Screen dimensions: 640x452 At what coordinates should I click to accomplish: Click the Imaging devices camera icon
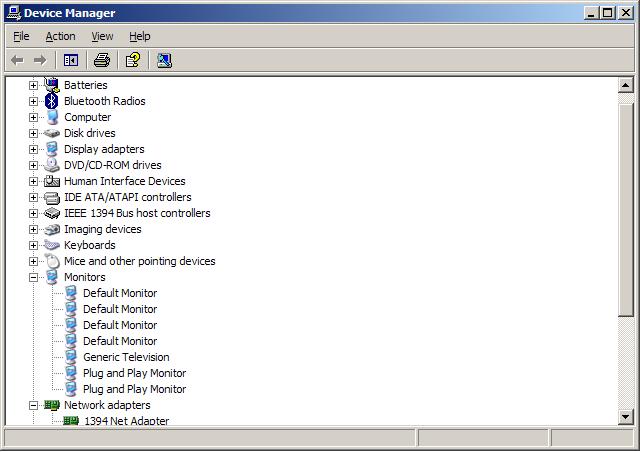(52, 229)
